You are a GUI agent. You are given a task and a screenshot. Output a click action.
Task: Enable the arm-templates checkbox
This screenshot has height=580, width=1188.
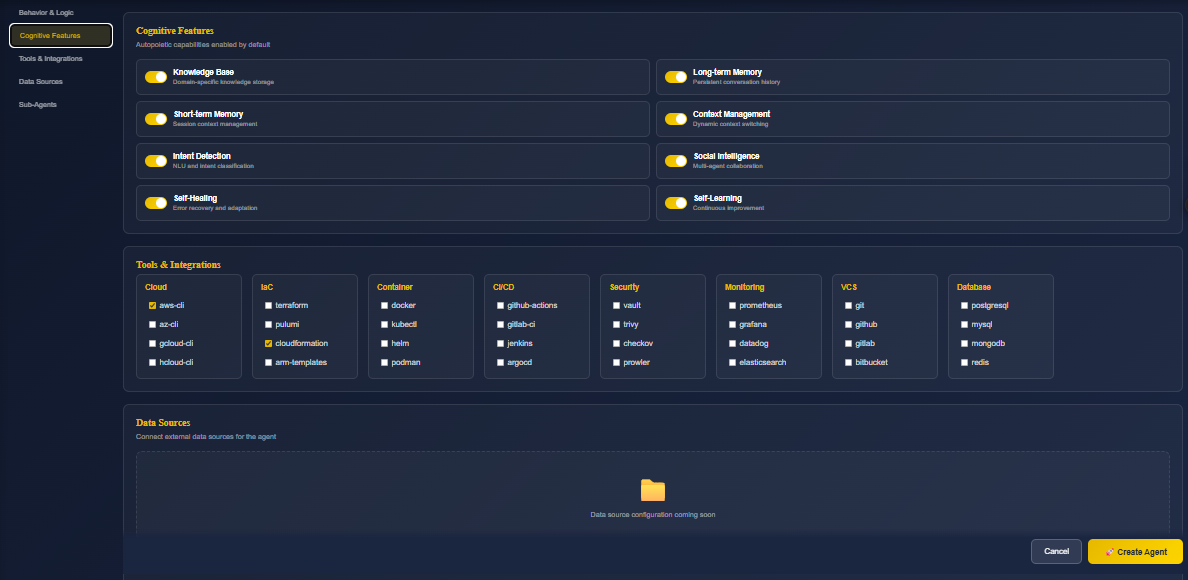coord(268,363)
